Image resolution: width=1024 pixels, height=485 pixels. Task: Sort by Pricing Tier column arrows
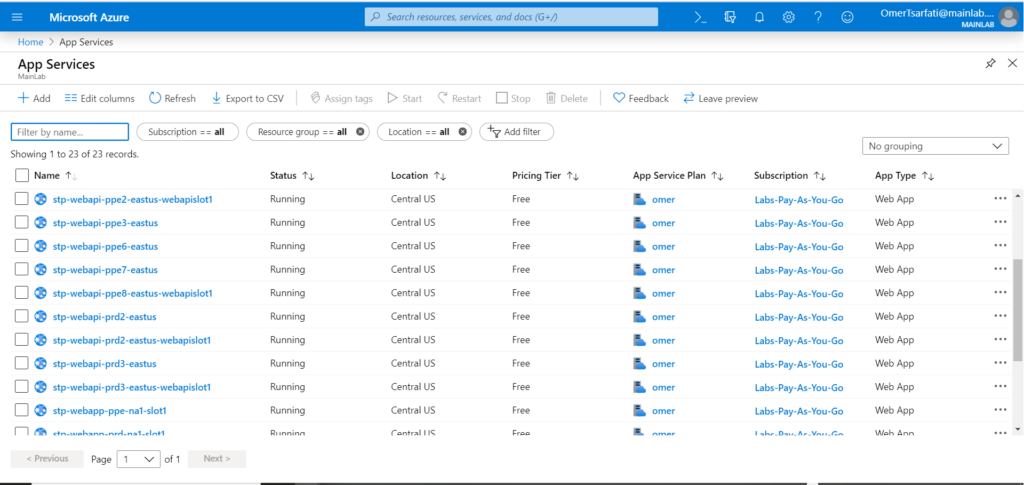pos(573,176)
